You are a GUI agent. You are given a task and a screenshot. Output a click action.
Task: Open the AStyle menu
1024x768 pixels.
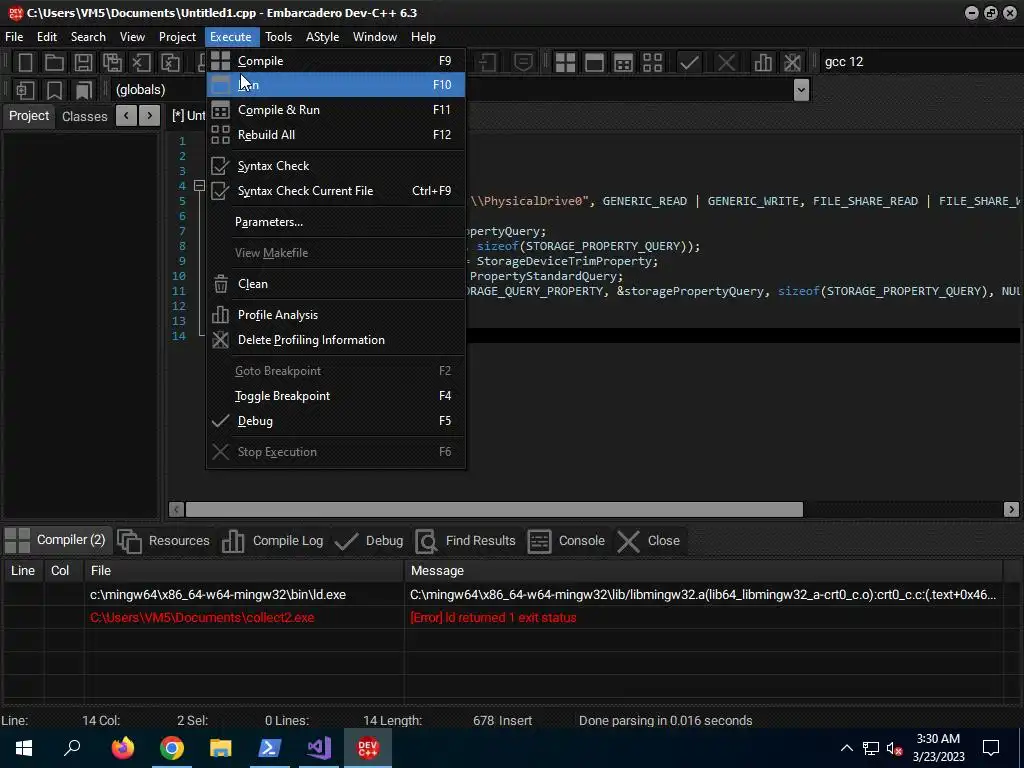point(322,37)
